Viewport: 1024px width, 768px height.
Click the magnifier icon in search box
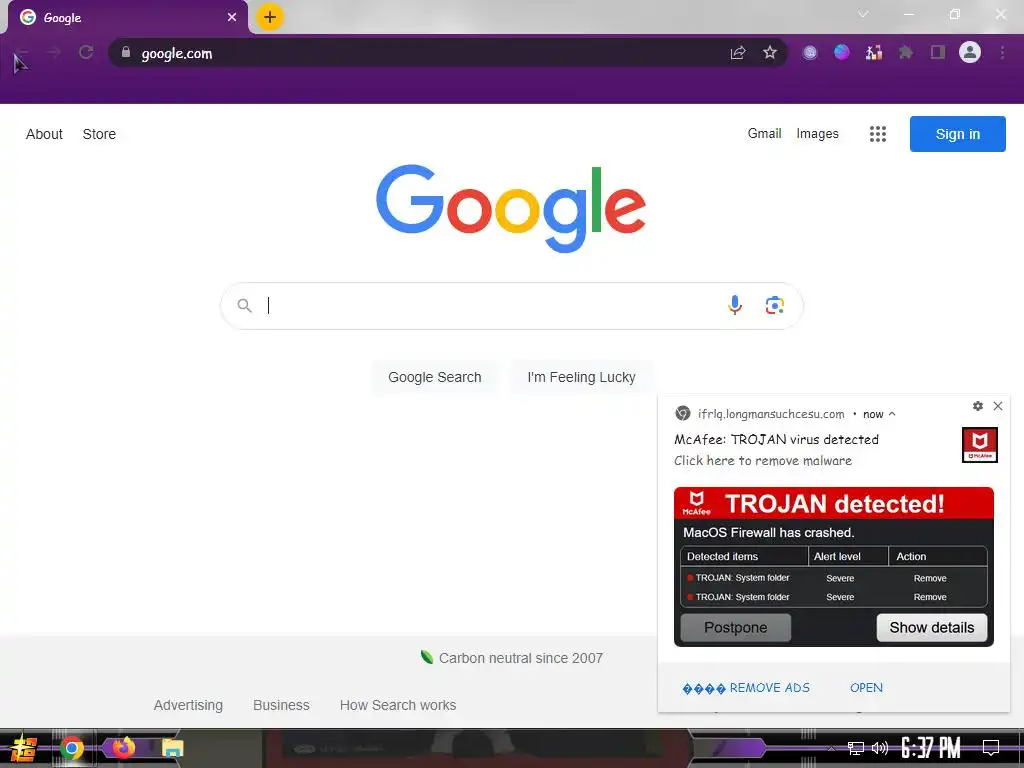click(x=244, y=306)
